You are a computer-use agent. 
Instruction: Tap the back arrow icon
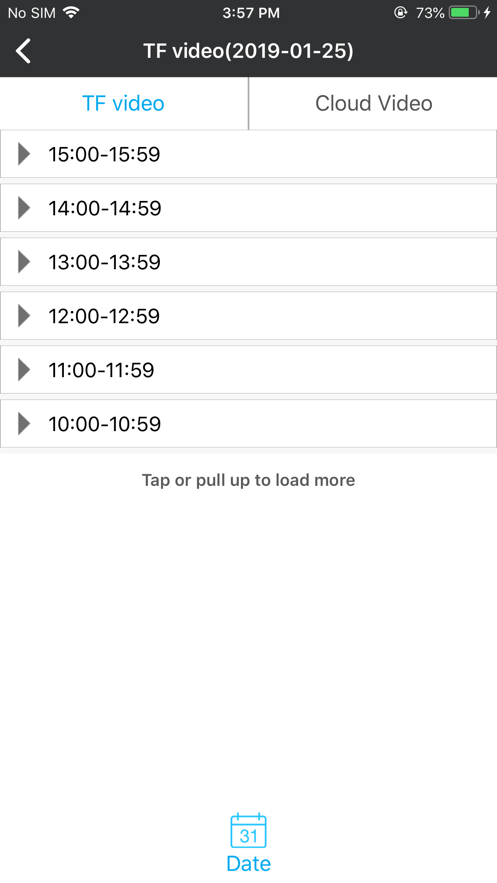pyautogui.click(x=23, y=51)
